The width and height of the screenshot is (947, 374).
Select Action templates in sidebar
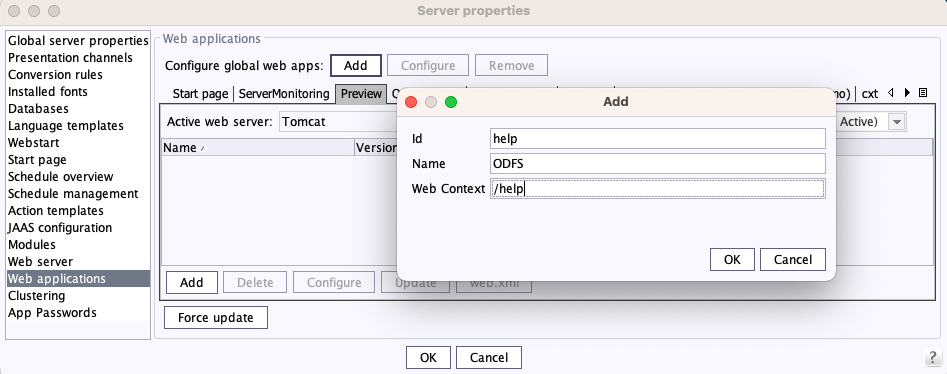click(78, 210)
